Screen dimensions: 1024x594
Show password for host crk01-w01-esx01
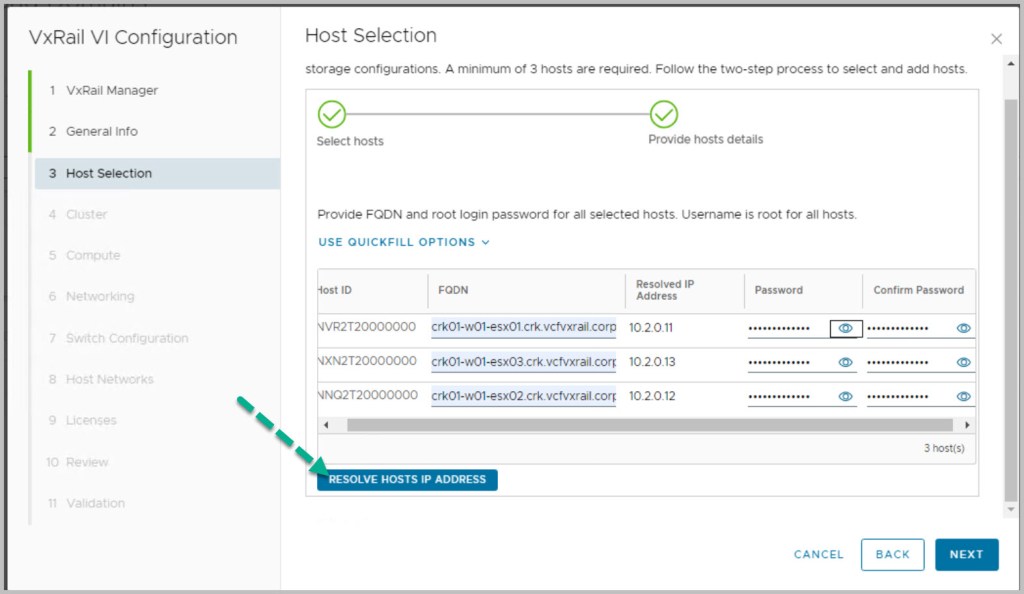pyautogui.click(x=845, y=328)
